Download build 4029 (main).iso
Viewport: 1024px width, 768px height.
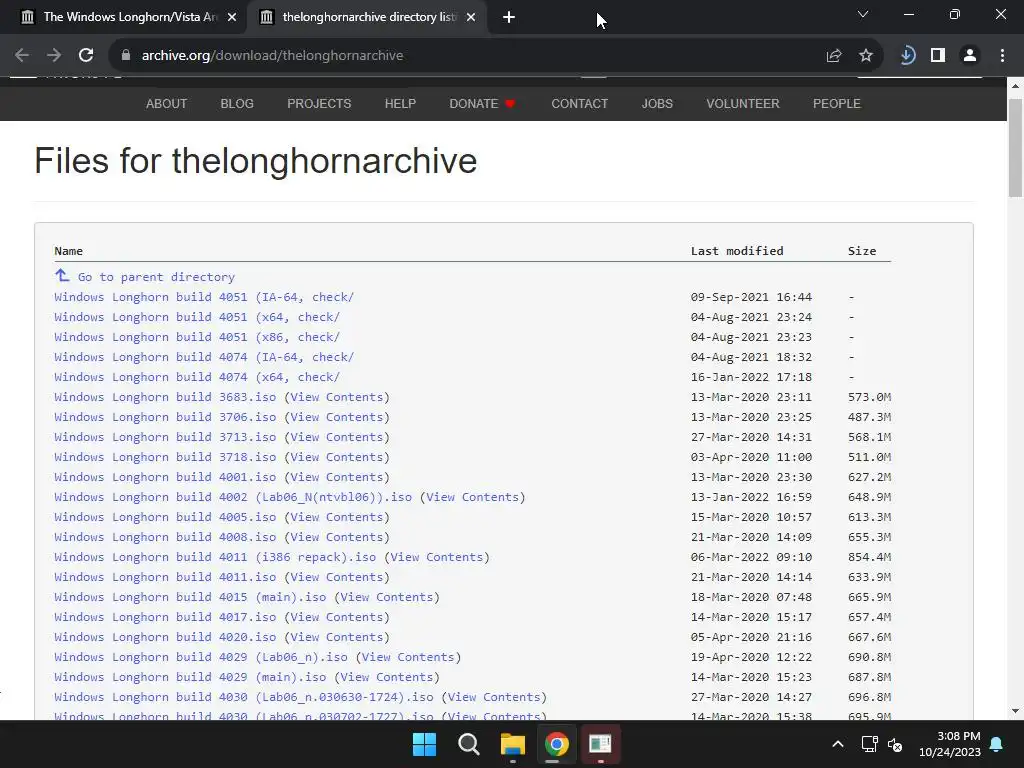[190, 677]
